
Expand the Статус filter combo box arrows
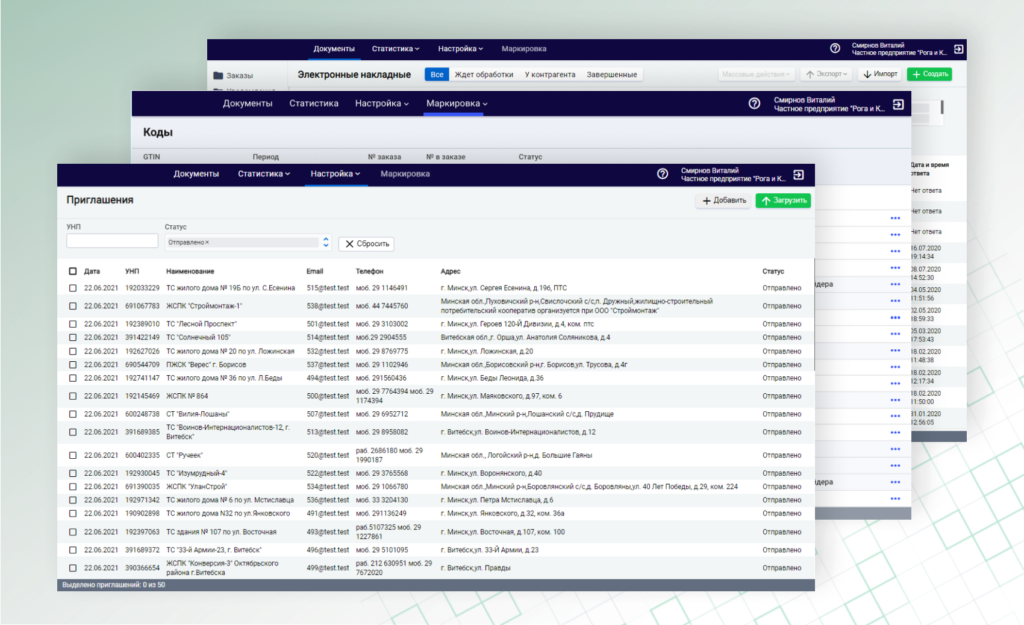(325, 243)
